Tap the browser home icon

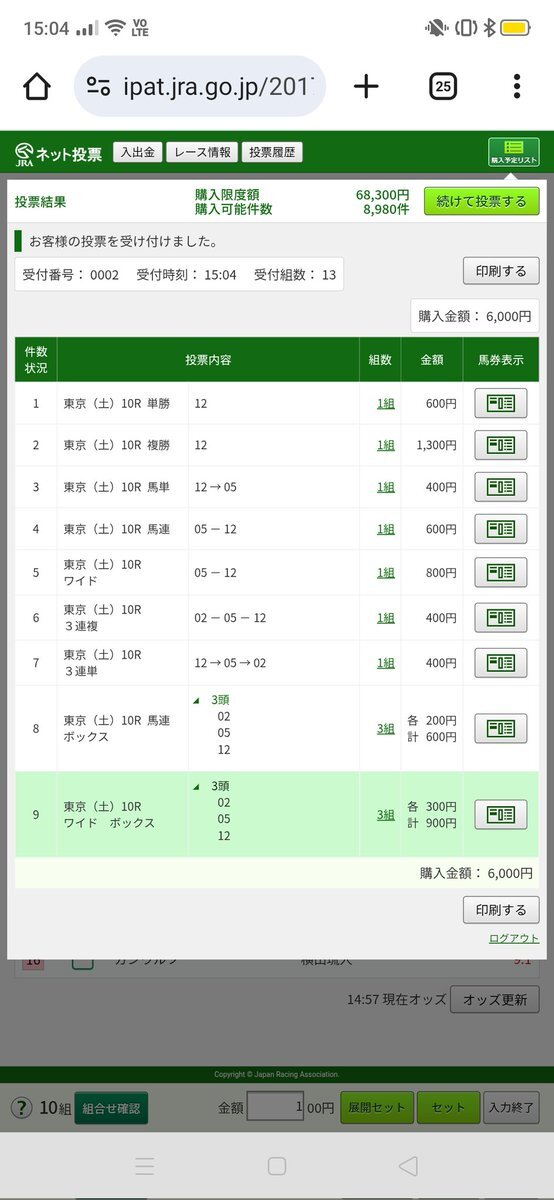point(37,87)
